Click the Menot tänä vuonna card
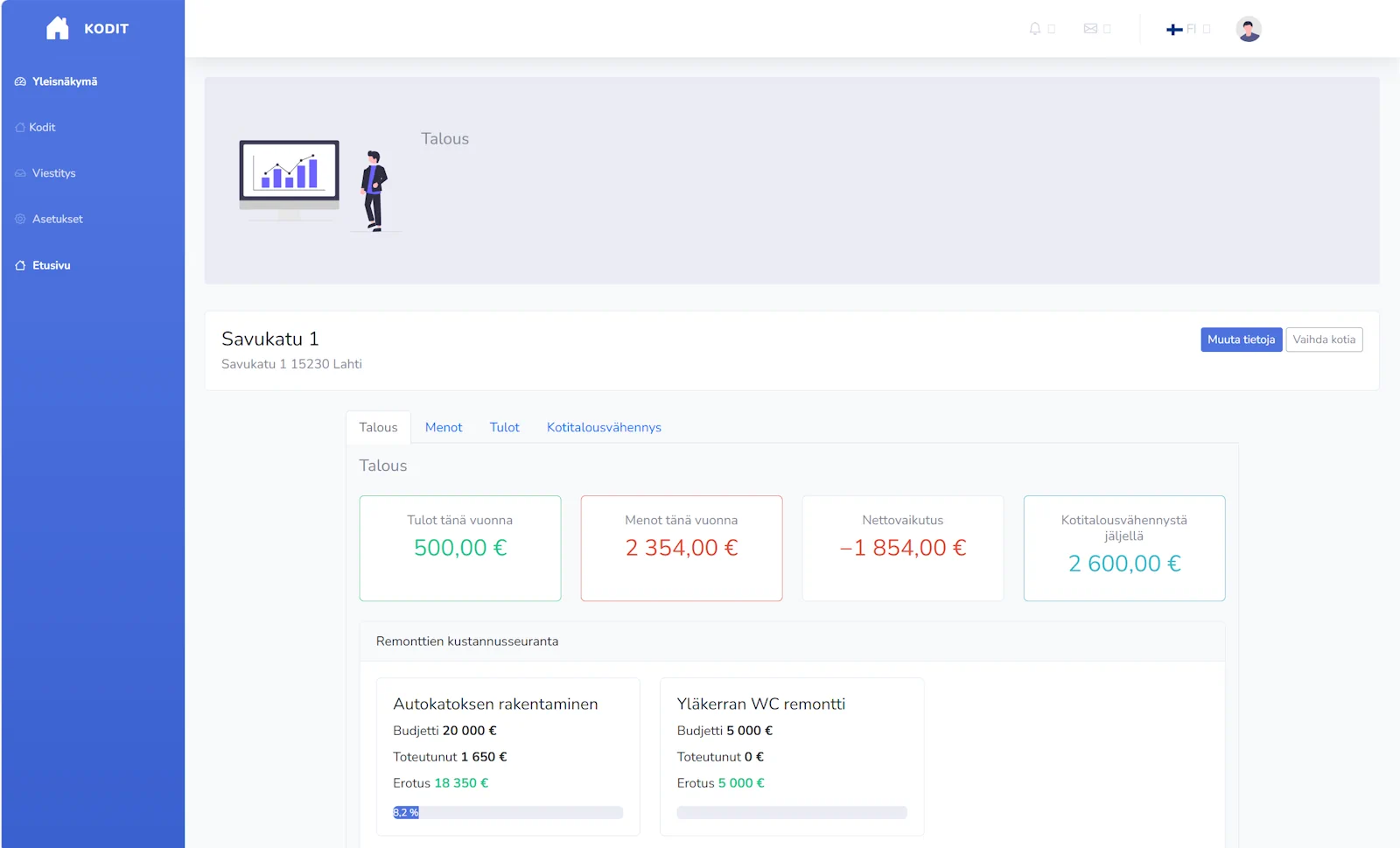This screenshot has width=1400, height=848. point(682,549)
